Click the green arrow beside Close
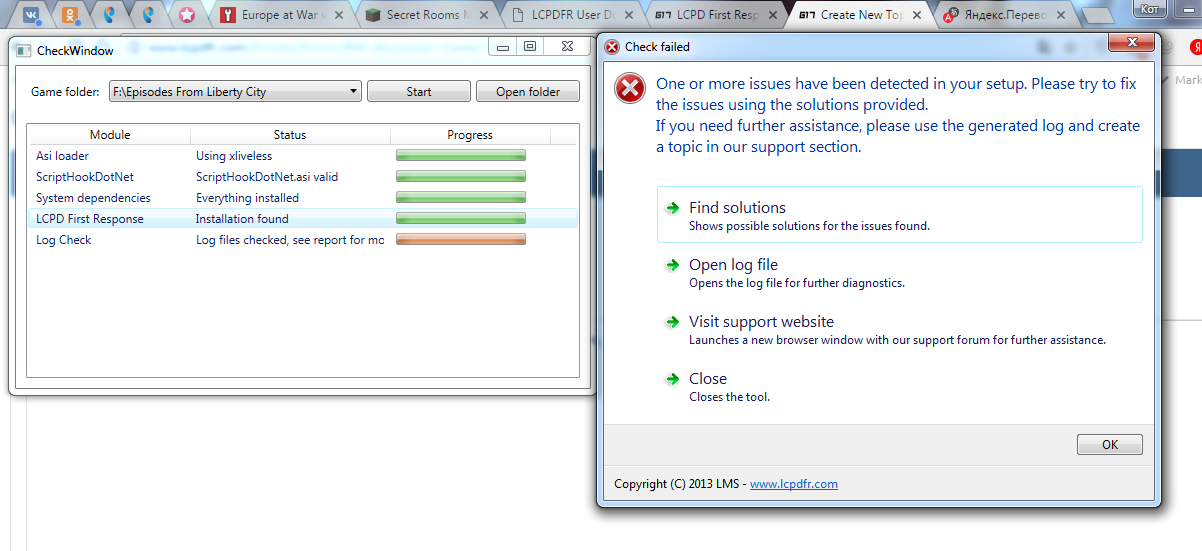 coord(672,378)
